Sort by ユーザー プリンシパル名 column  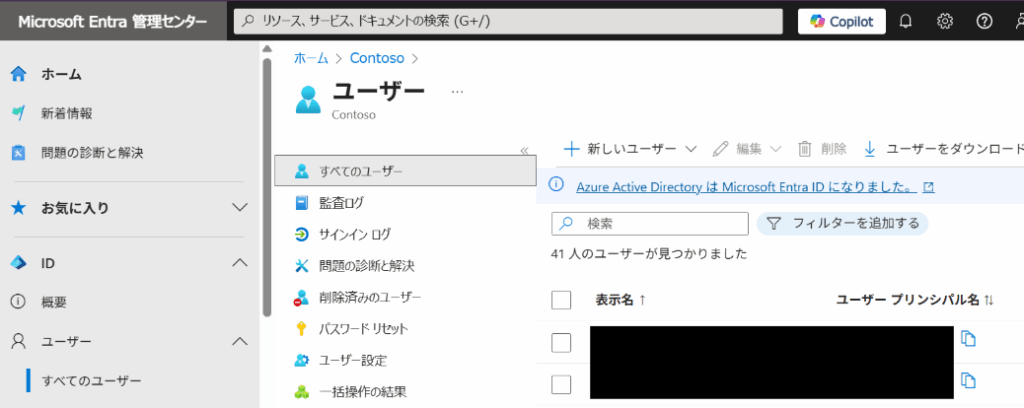[915, 300]
